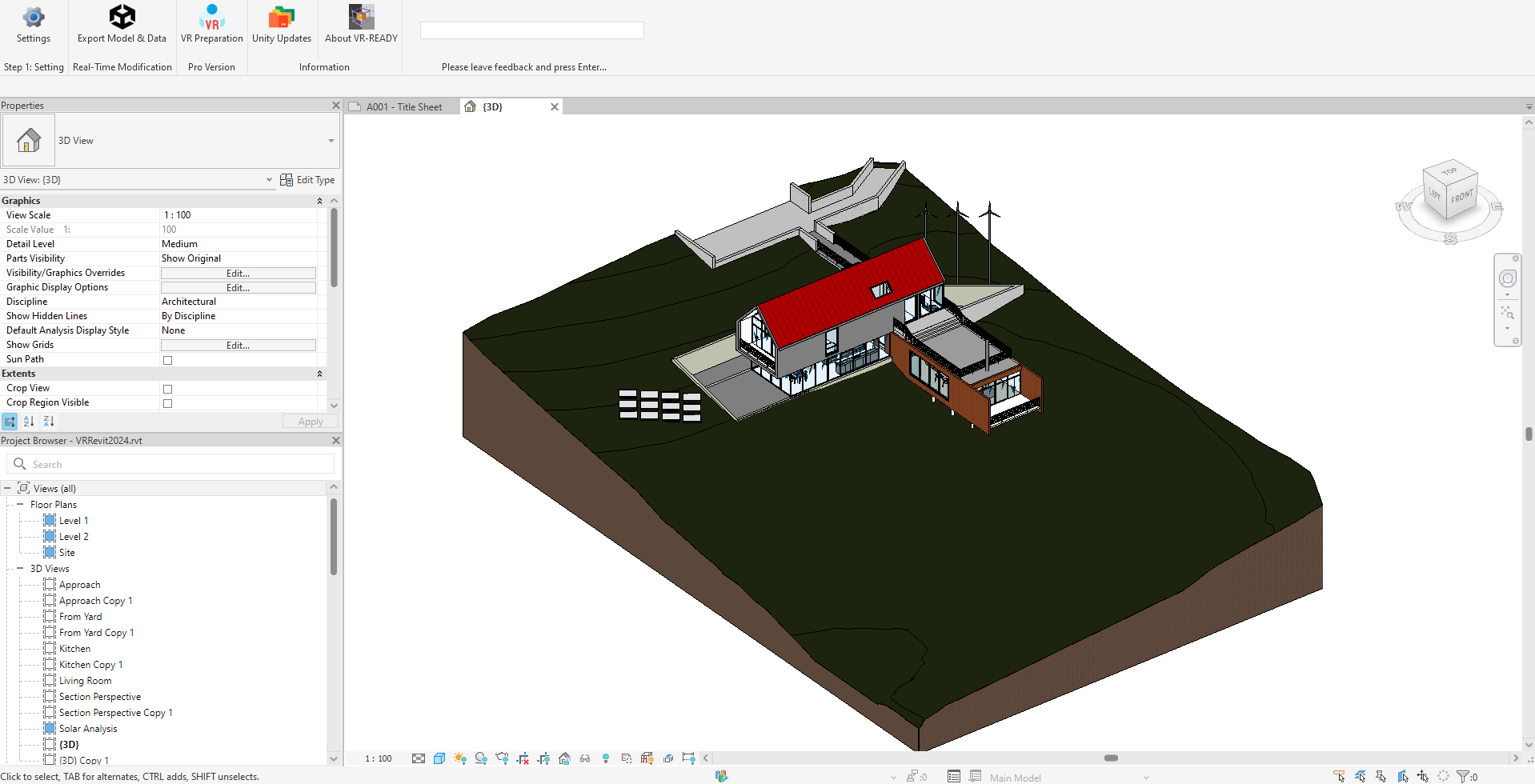Click Reveal Hidden Elements lightbulb icon
Viewport: 1535px width, 784px height.
click(606, 758)
